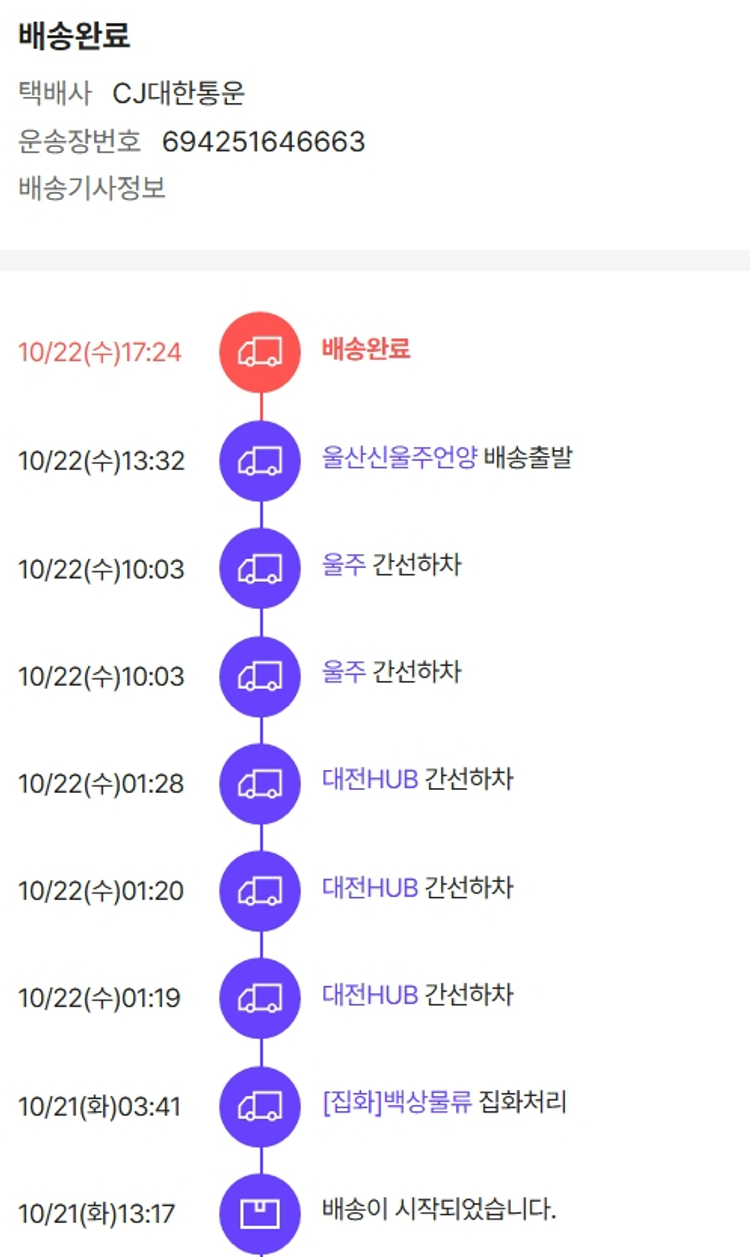Tap the truck icon for the 01:28 대전HUB entry
Image resolution: width=750 pixels, height=1257 pixels.
pyautogui.click(x=260, y=784)
